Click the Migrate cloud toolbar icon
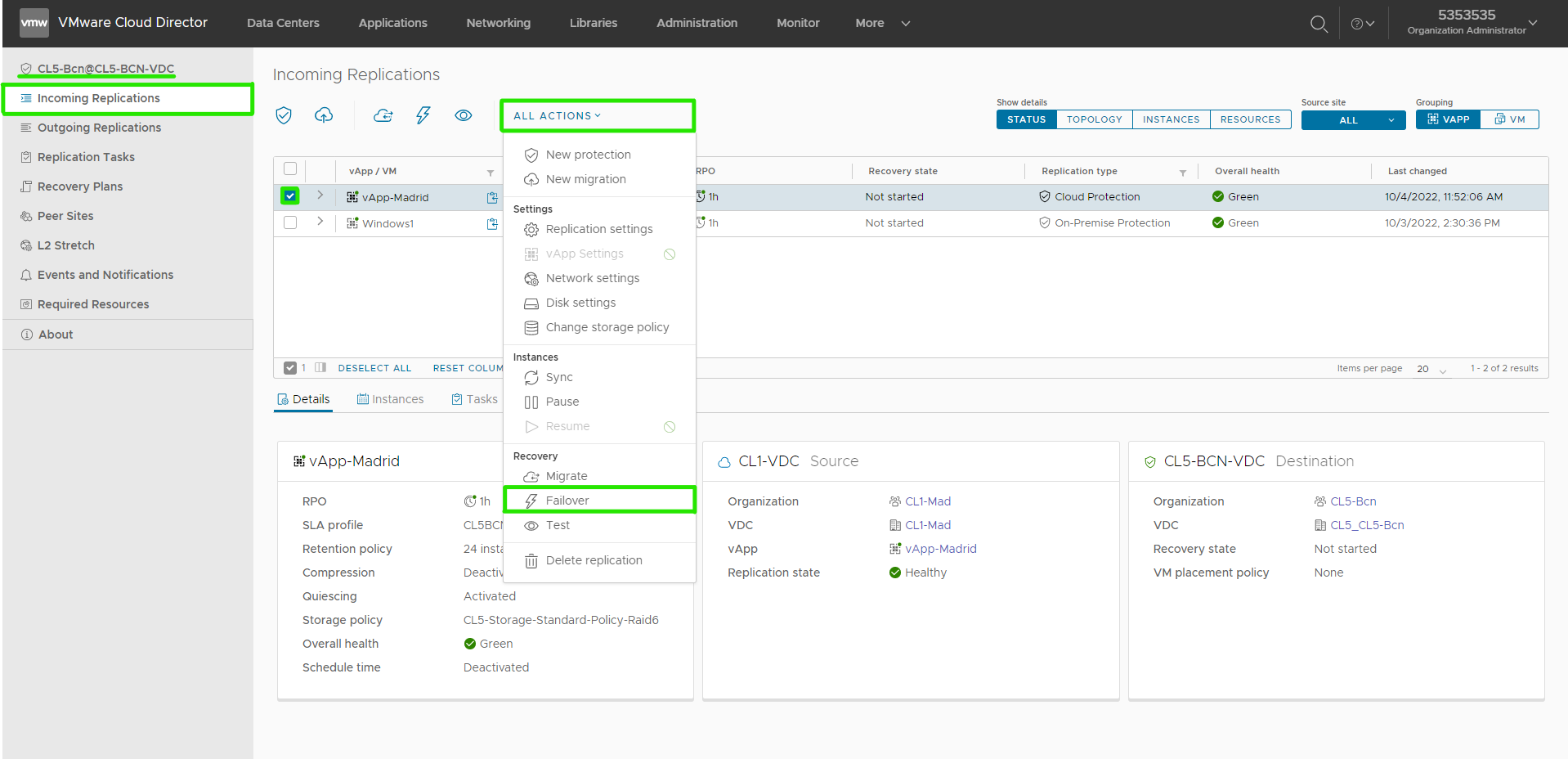 point(383,115)
